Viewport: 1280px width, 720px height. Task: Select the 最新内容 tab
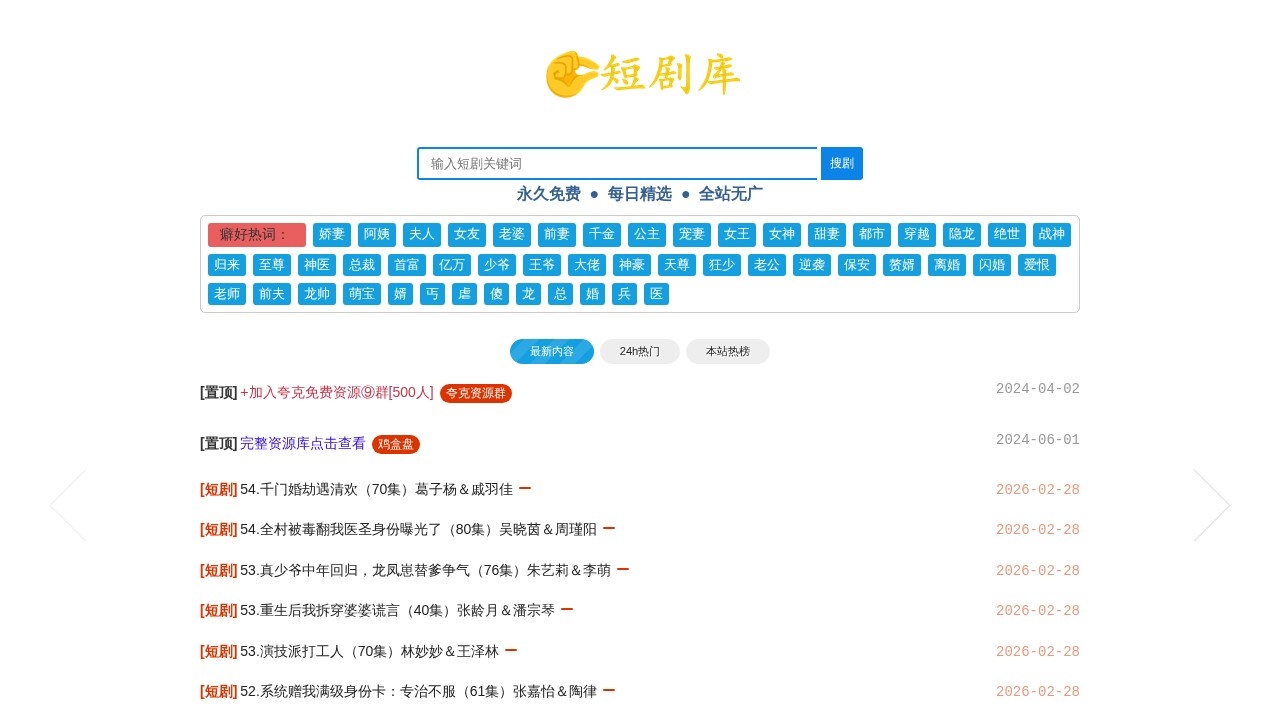[x=551, y=351]
